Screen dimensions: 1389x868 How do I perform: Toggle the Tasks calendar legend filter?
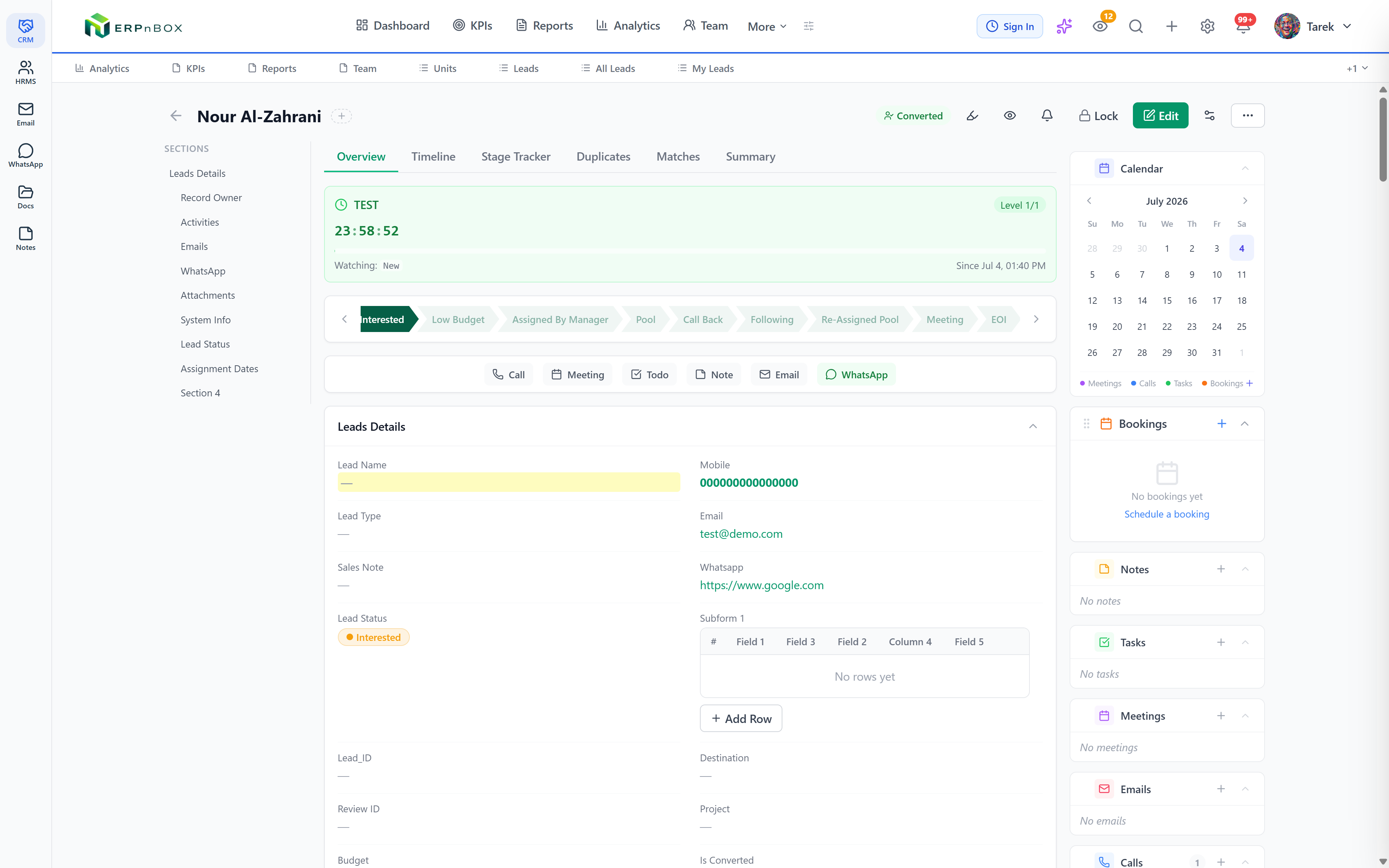tap(1179, 383)
